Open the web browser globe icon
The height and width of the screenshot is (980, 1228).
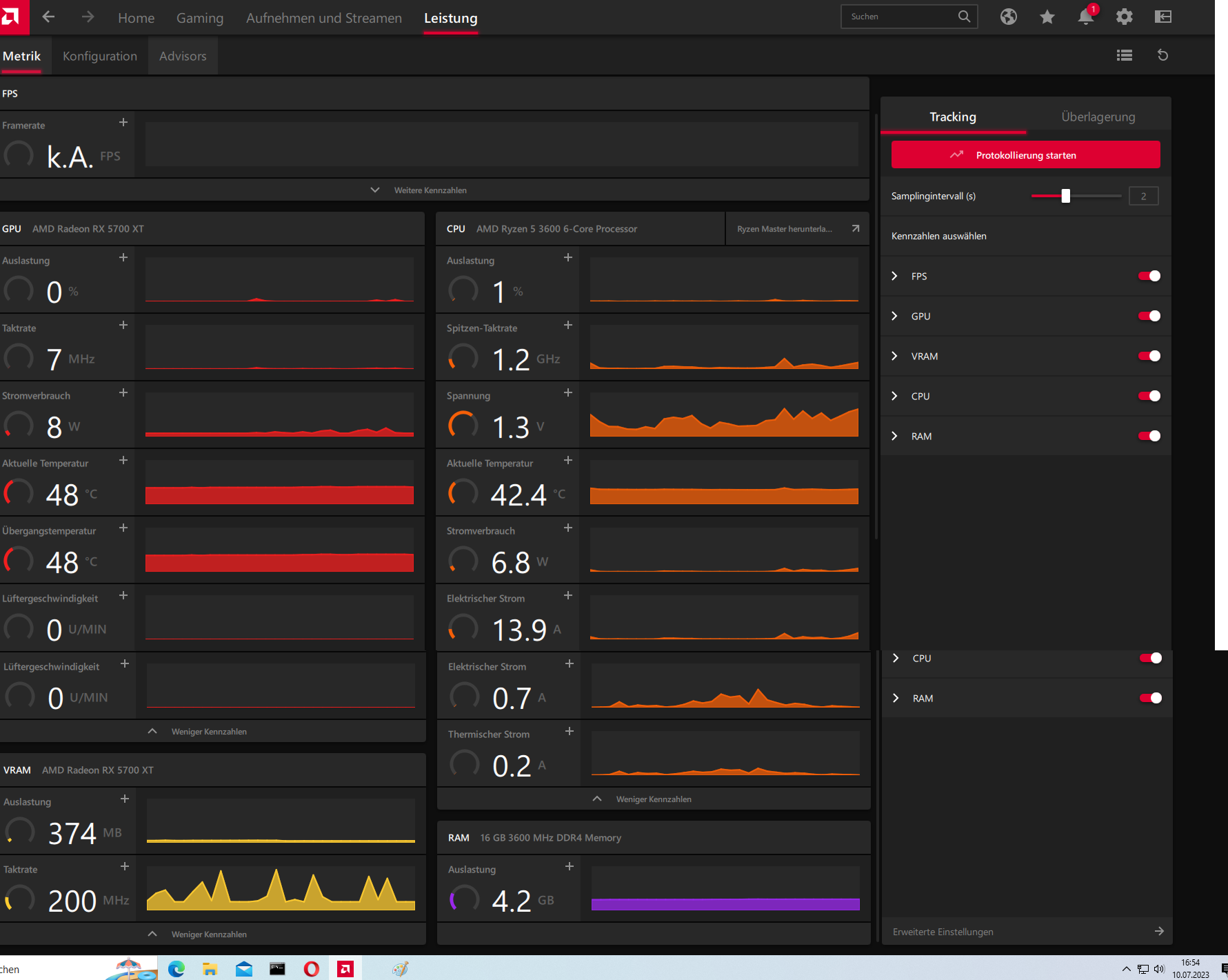coord(1009,17)
